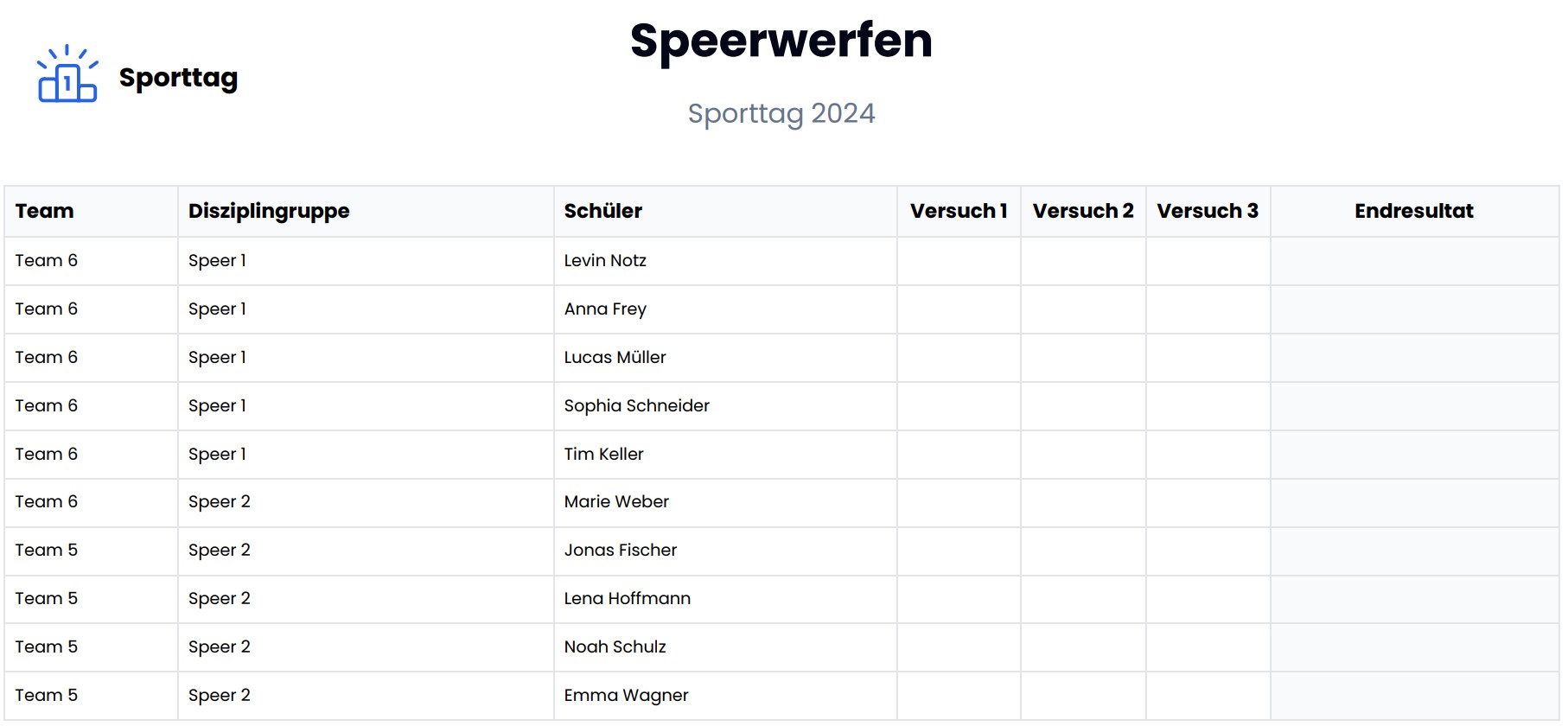Click Endresultat cell for Lena Hoffmann

(1414, 599)
